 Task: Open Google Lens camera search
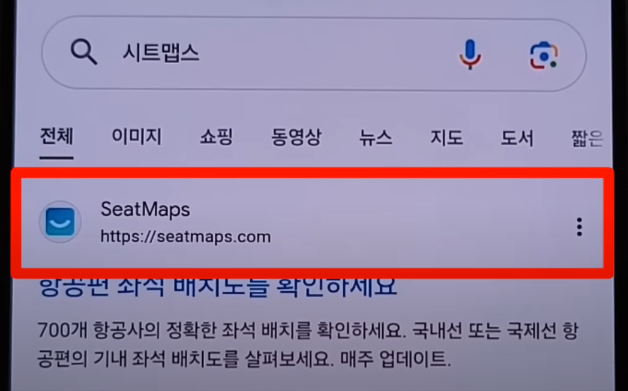click(543, 56)
